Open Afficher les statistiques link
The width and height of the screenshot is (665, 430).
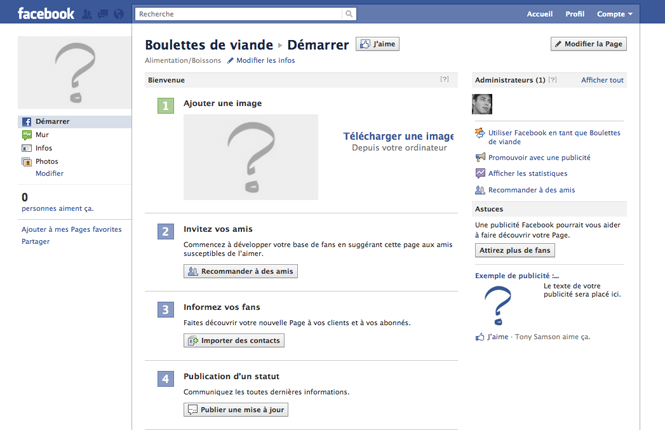pyautogui.click(x=528, y=173)
